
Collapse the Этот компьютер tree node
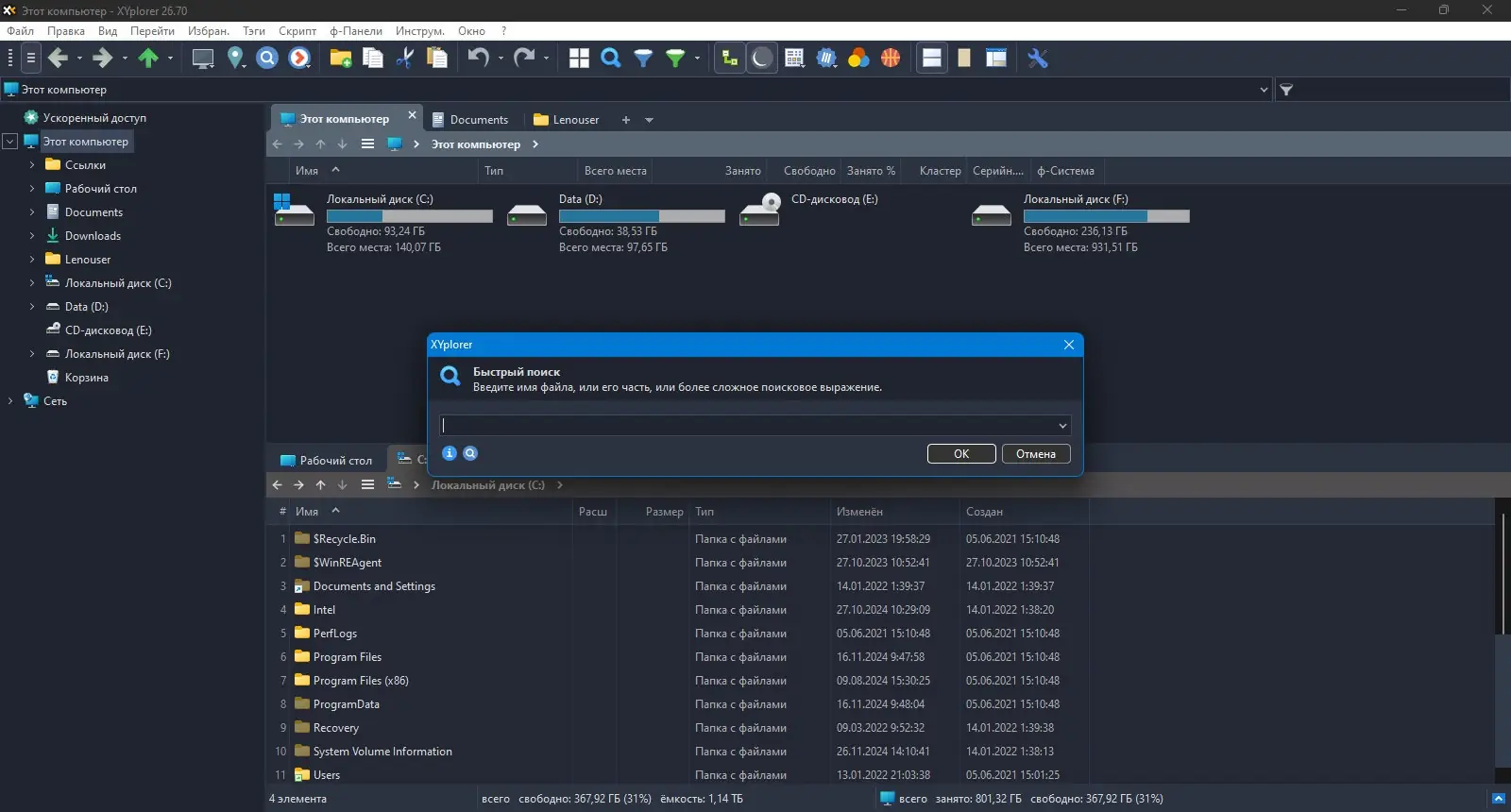click(10, 142)
